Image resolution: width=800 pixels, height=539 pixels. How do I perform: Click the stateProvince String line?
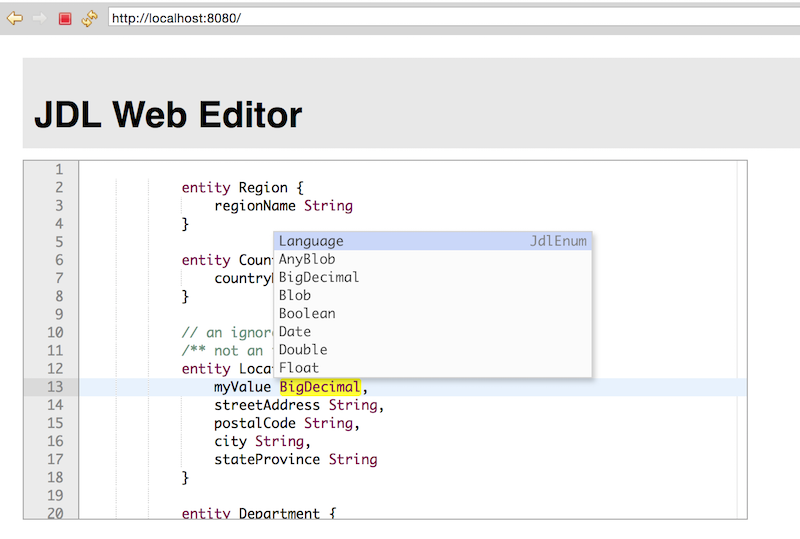[295, 460]
